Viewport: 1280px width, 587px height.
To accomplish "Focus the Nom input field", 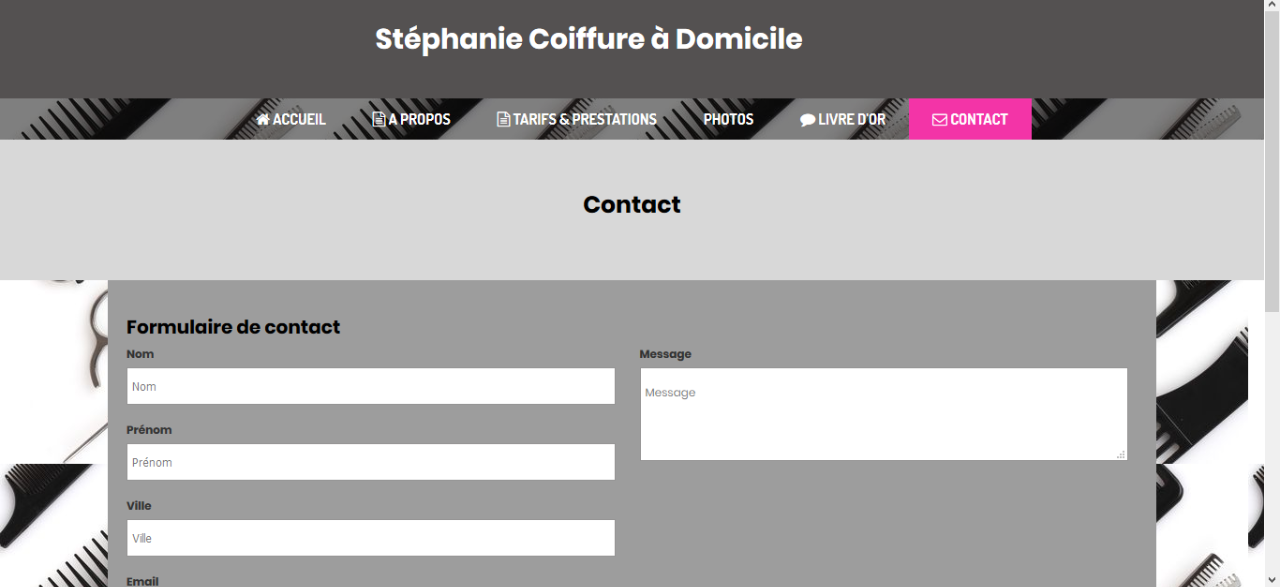I will coord(371,386).
